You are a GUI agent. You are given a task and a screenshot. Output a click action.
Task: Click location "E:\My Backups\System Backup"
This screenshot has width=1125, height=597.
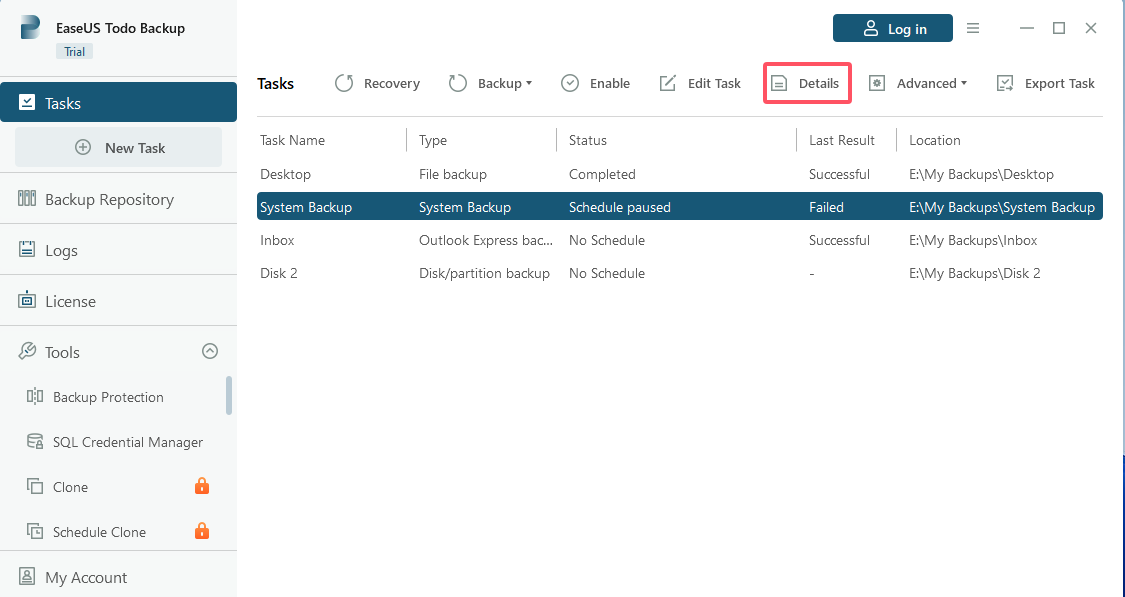[x=1002, y=207]
